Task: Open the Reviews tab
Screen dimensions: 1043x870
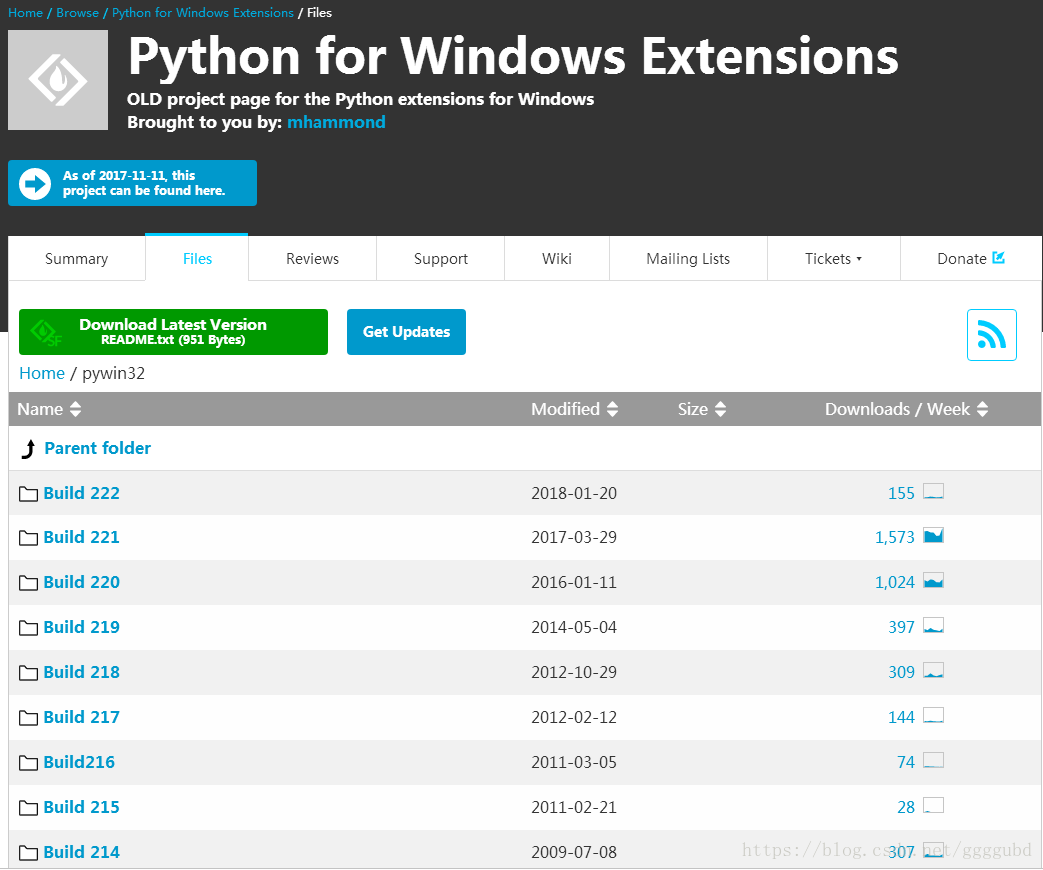Action: tap(311, 258)
